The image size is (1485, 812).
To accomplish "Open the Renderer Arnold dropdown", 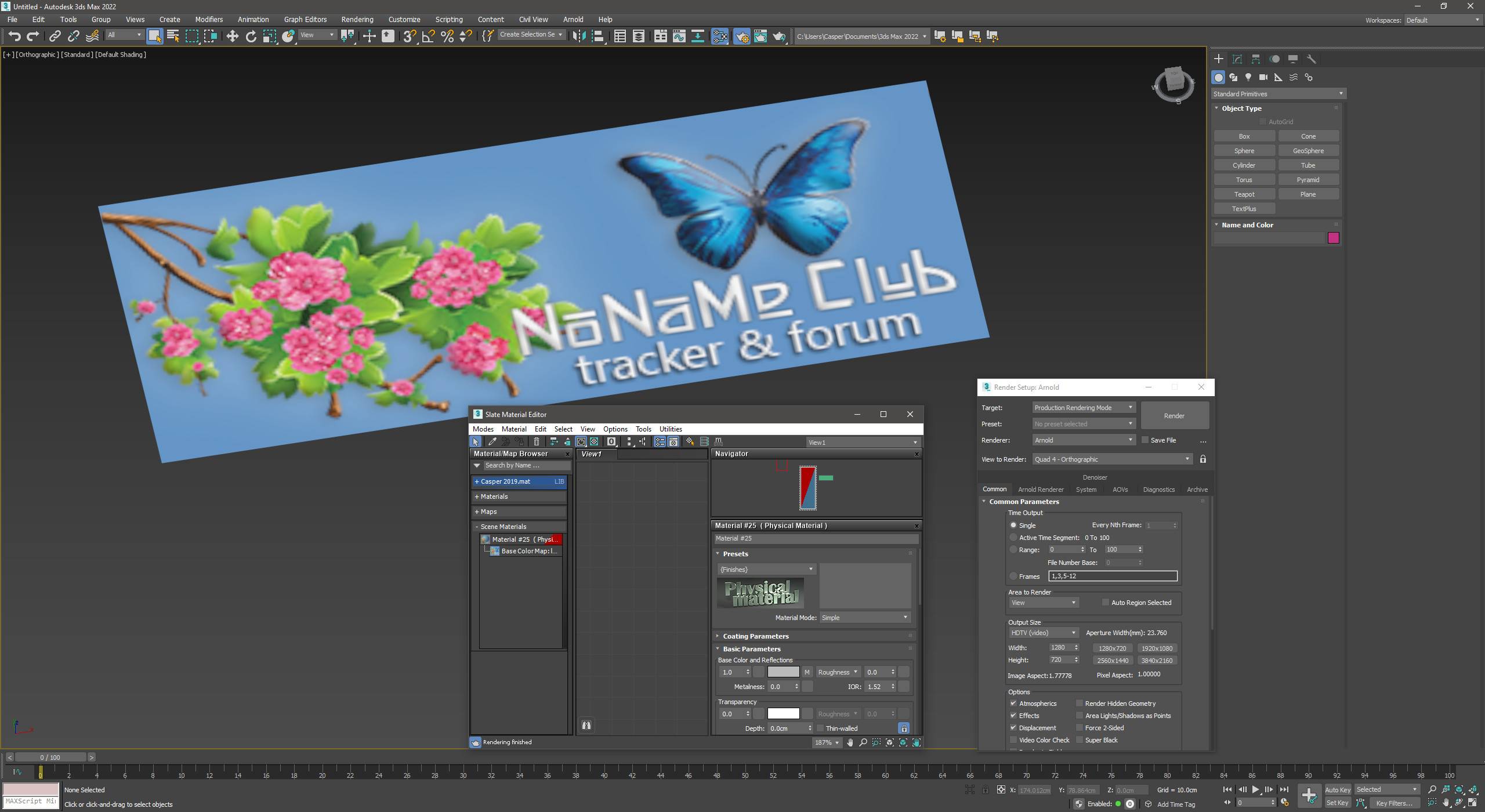I will [1084, 440].
